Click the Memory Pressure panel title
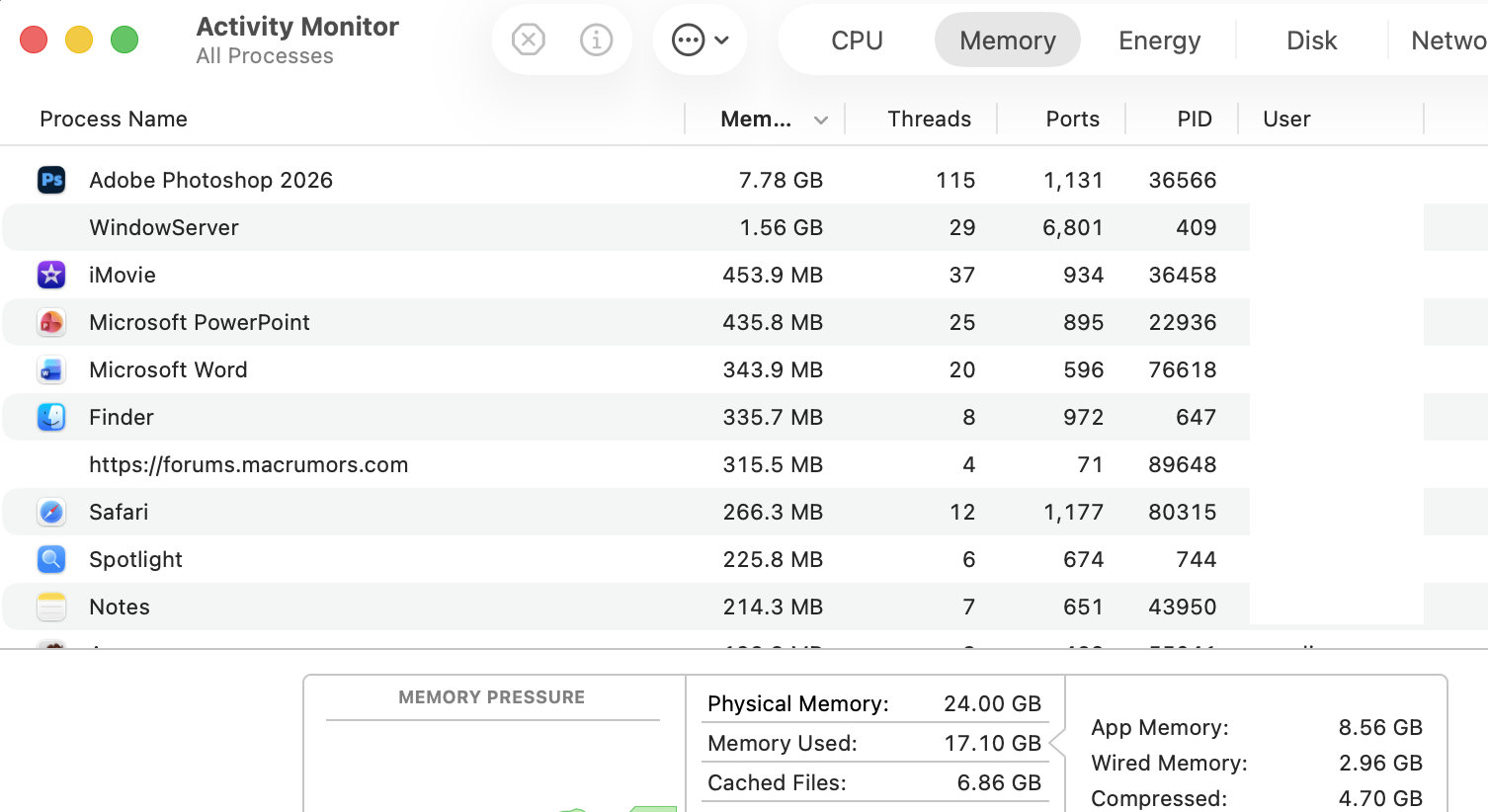Viewport: 1488px width, 812px height. [492, 697]
